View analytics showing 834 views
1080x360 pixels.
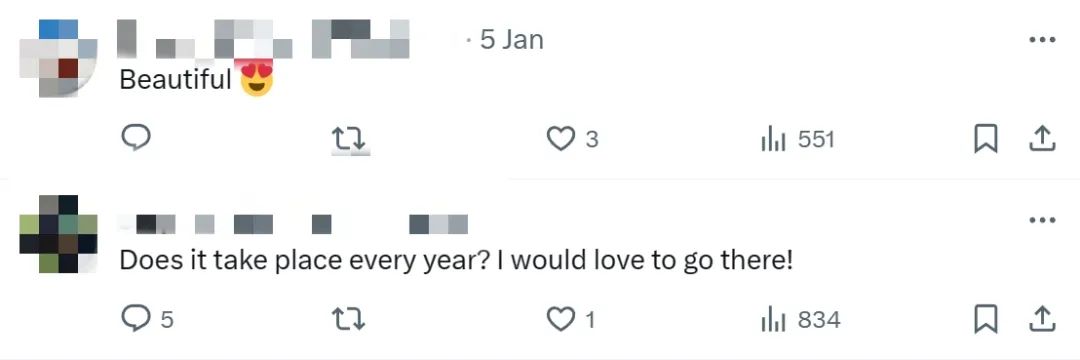(x=800, y=319)
